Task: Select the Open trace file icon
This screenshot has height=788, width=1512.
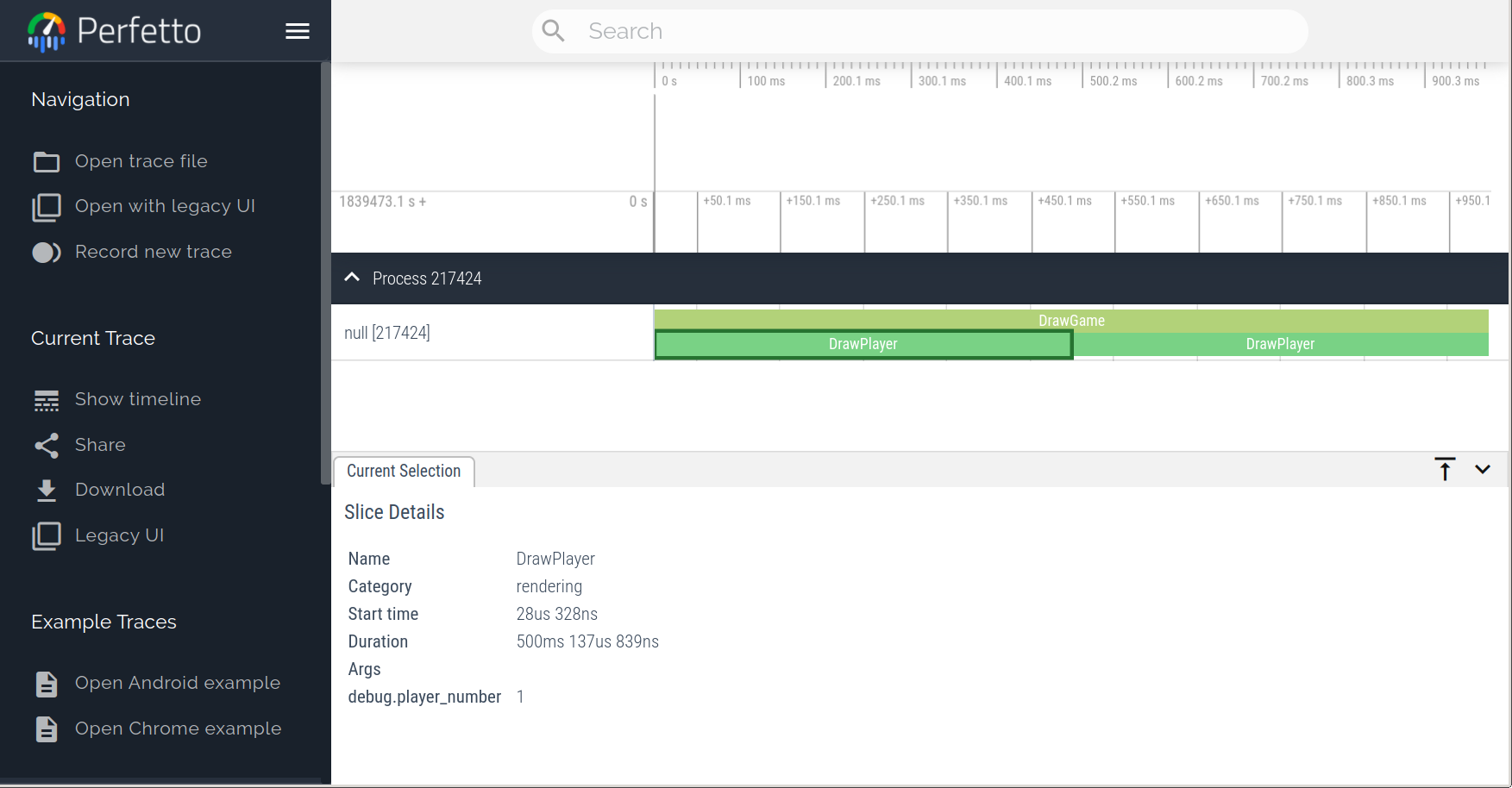Action: point(45,161)
